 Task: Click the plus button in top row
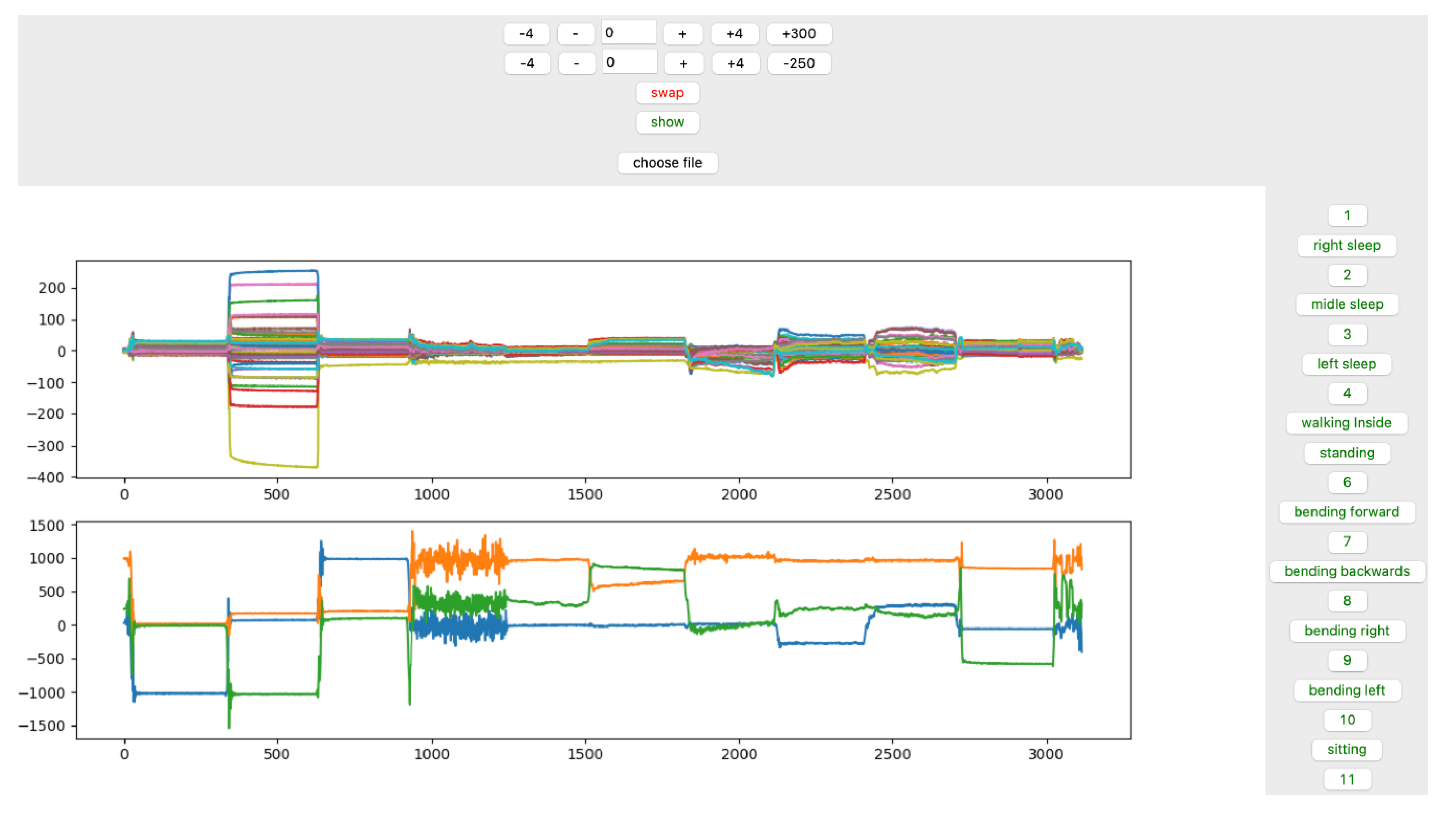point(682,34)
